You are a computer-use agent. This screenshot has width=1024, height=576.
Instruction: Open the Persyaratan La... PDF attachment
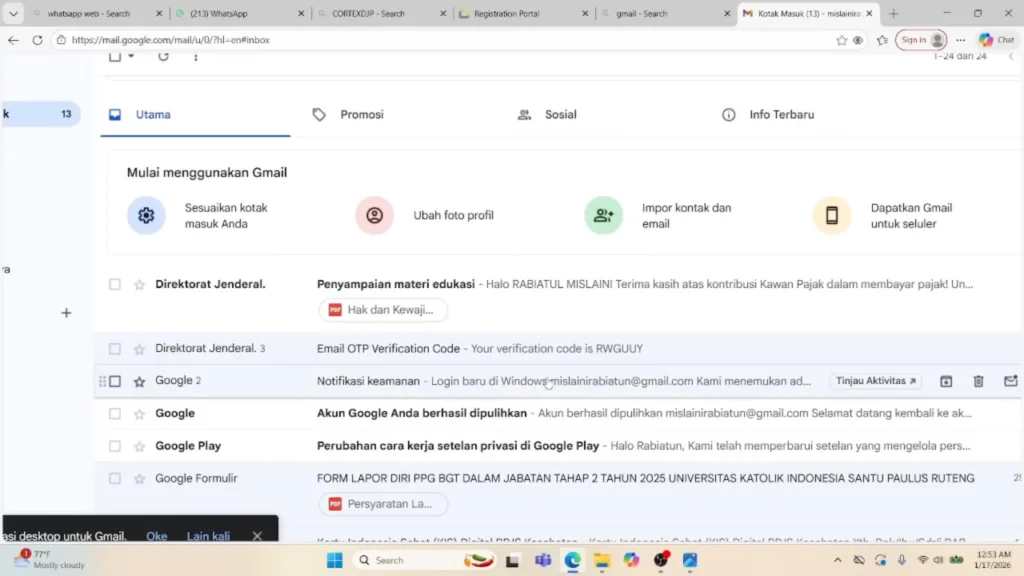point(383,504)
